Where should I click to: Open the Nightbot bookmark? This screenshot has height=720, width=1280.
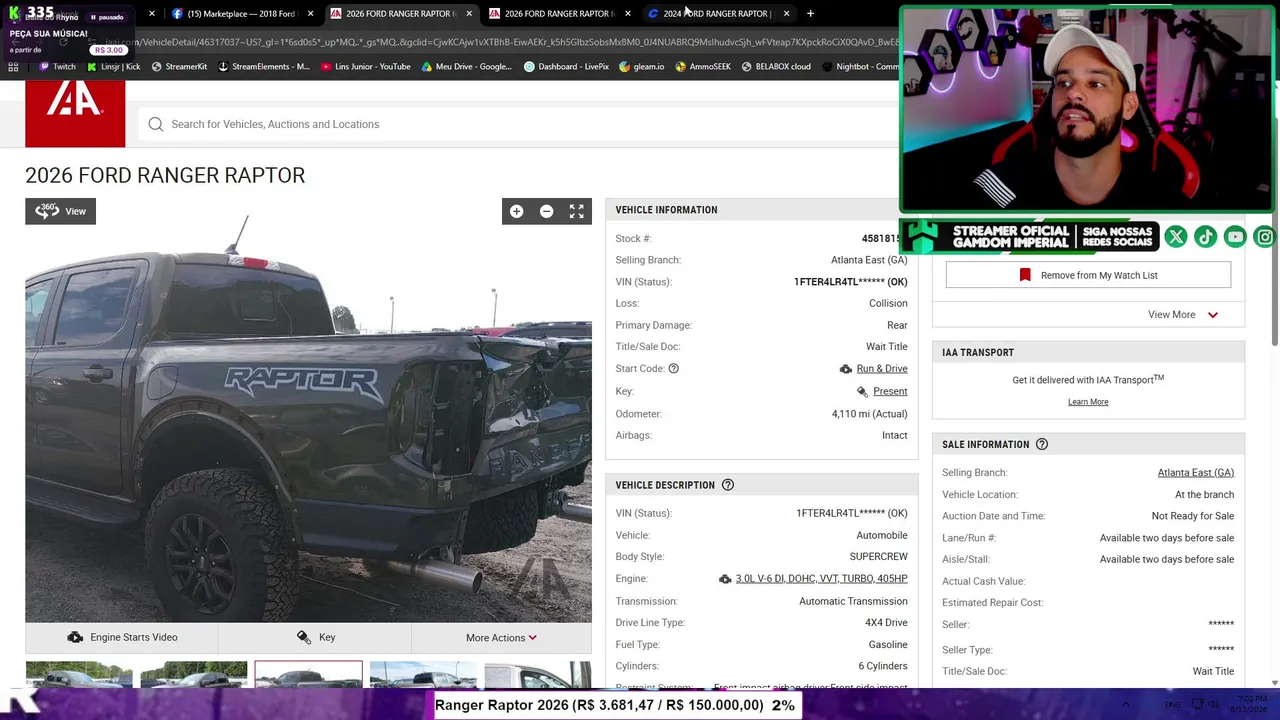click(x=860, y=67)
